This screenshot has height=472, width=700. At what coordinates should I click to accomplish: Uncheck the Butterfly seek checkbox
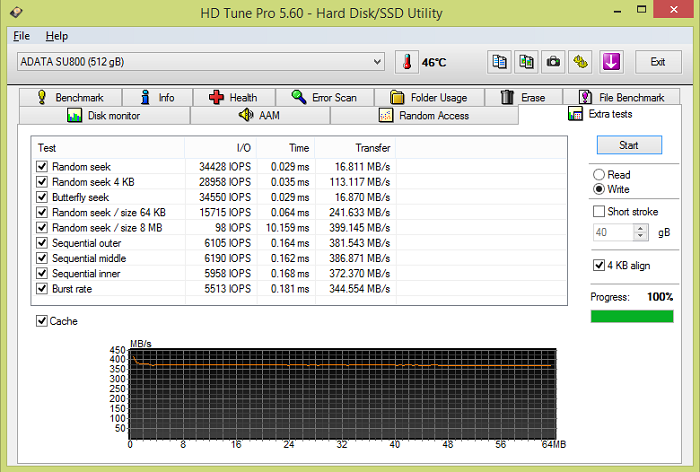point(42,197)
